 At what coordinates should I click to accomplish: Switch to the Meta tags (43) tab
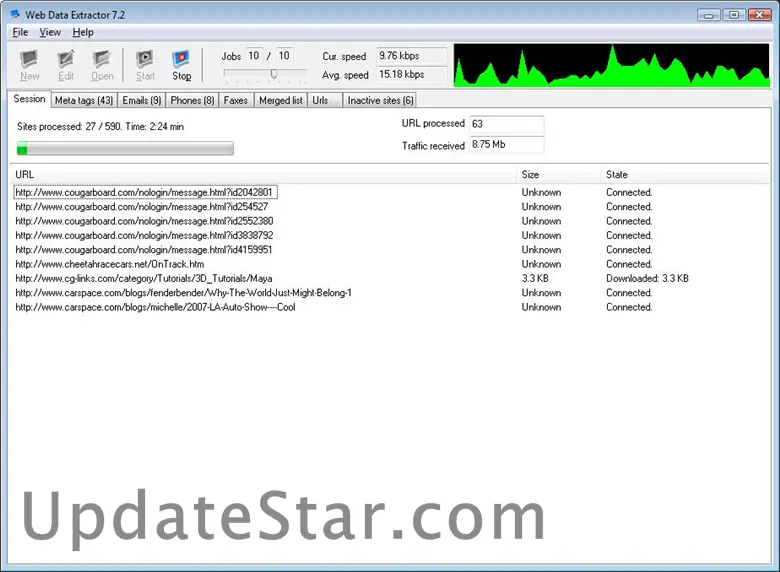coord(84,100)
